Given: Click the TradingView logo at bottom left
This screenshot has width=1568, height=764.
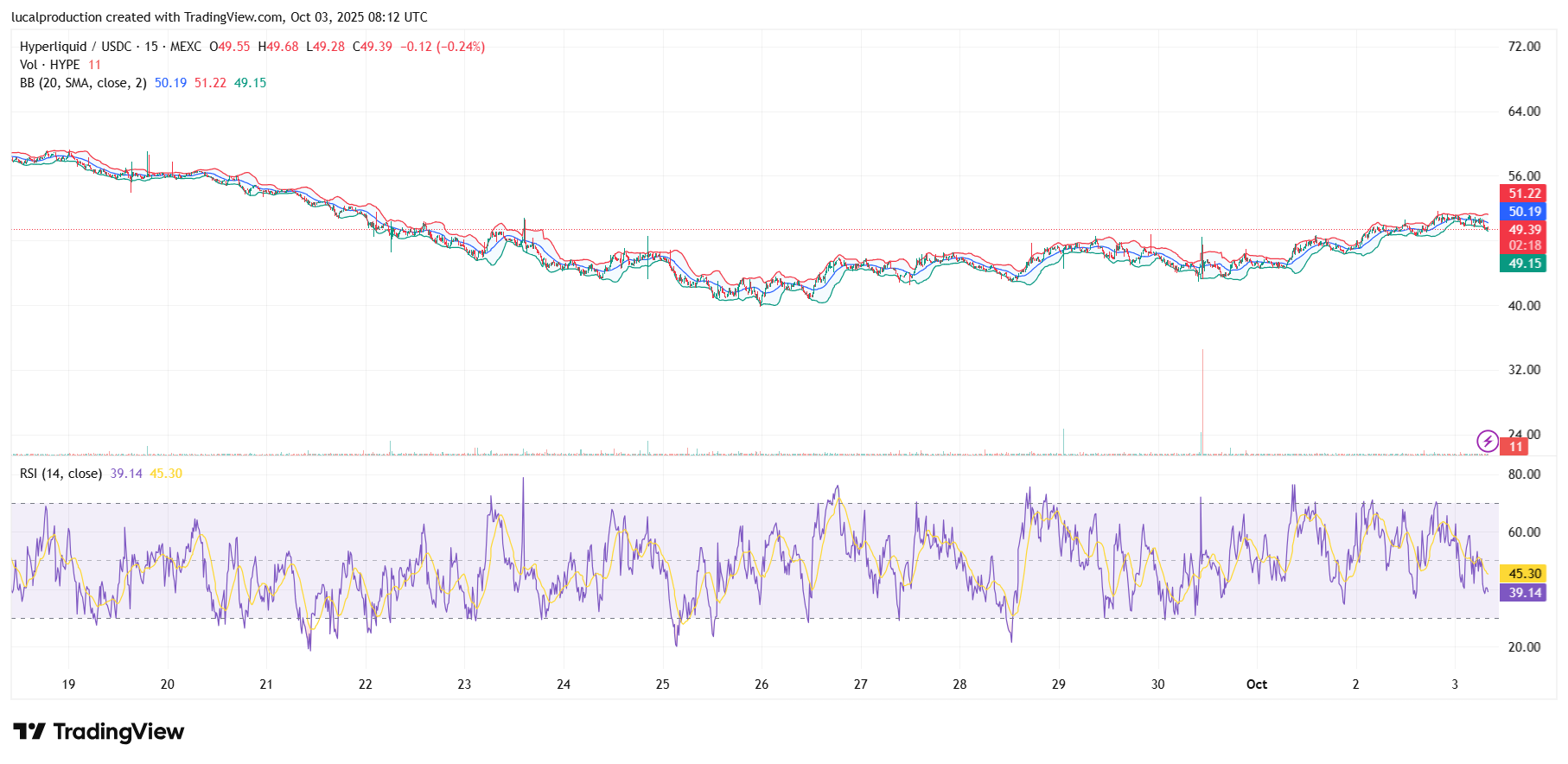Looking at the screenshot, I should (99, 732).
